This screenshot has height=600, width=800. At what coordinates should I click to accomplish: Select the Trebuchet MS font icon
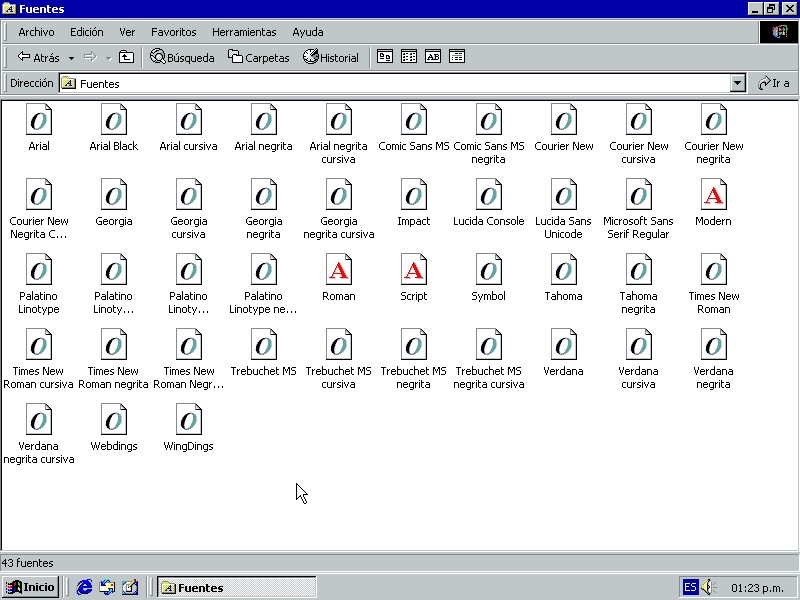pyautogui.click(x=264, y=344)
